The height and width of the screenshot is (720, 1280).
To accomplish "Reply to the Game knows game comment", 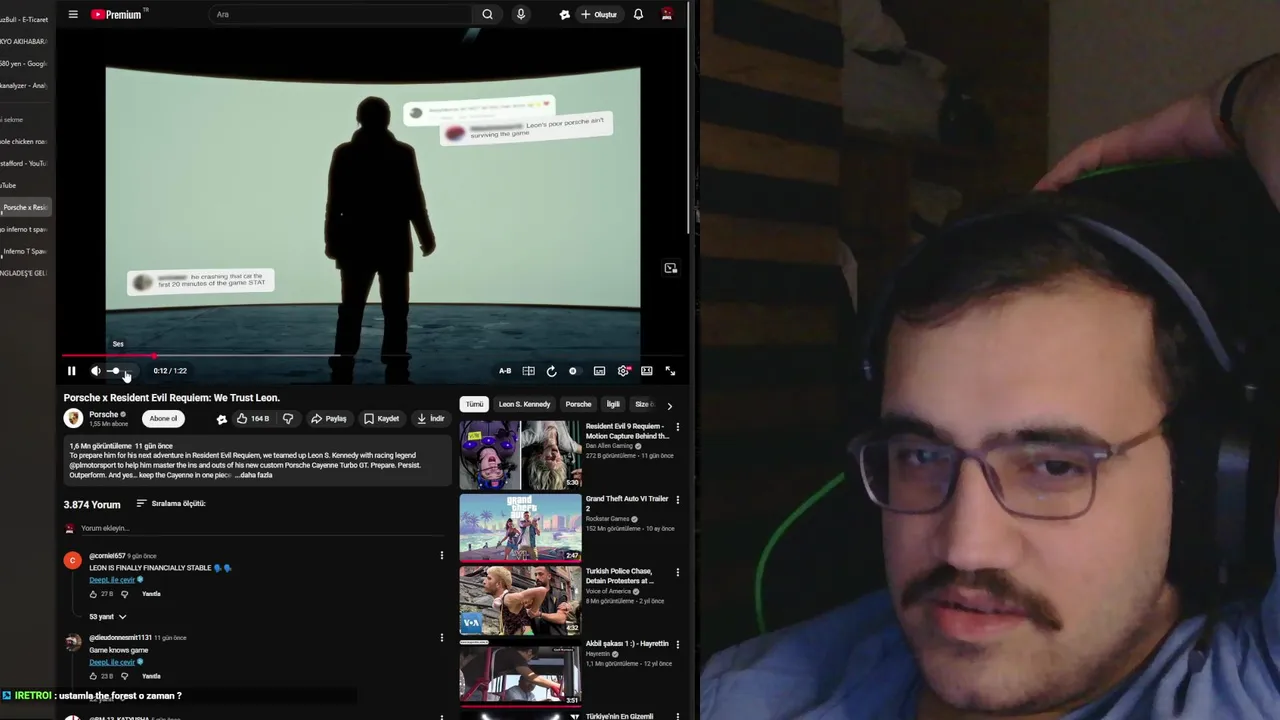I will (151, 676).
